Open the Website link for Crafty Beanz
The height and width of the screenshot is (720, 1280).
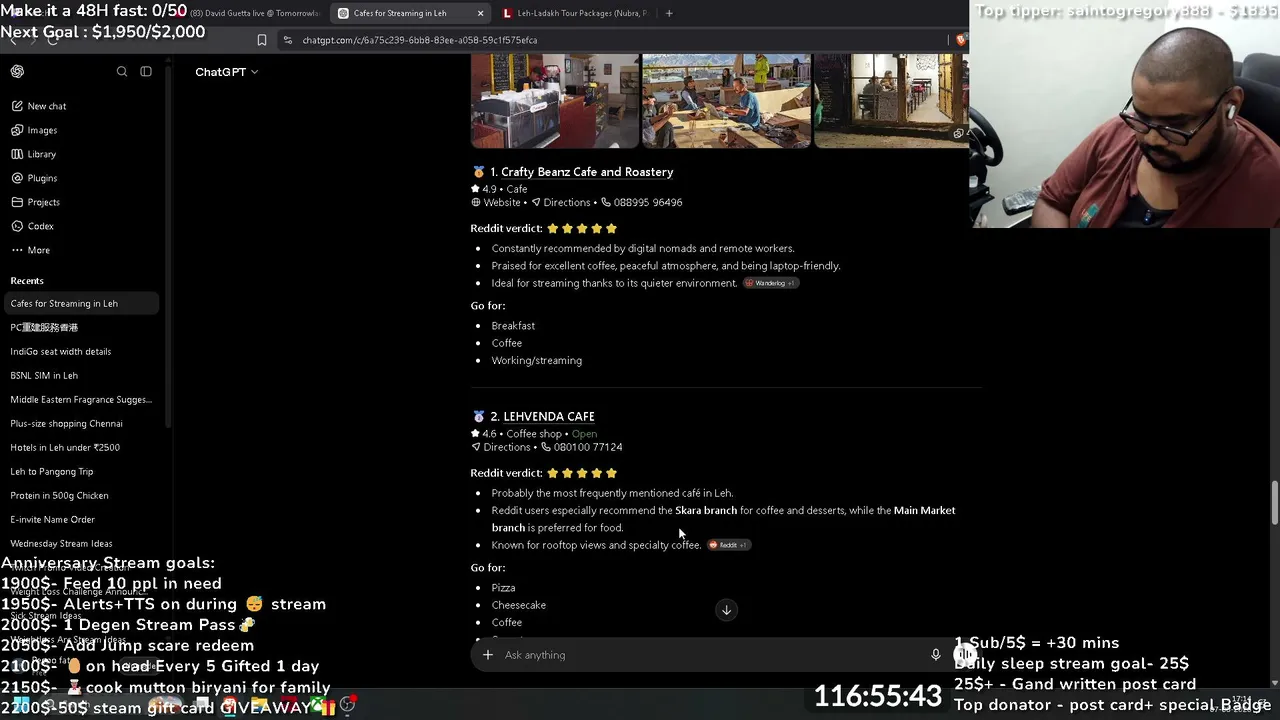(x=496, y=202)
